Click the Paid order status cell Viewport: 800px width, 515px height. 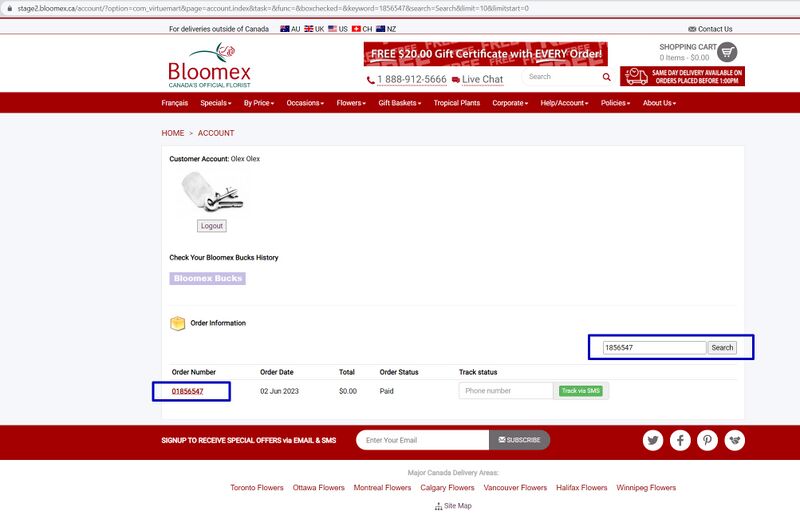[x=386, y=391]
